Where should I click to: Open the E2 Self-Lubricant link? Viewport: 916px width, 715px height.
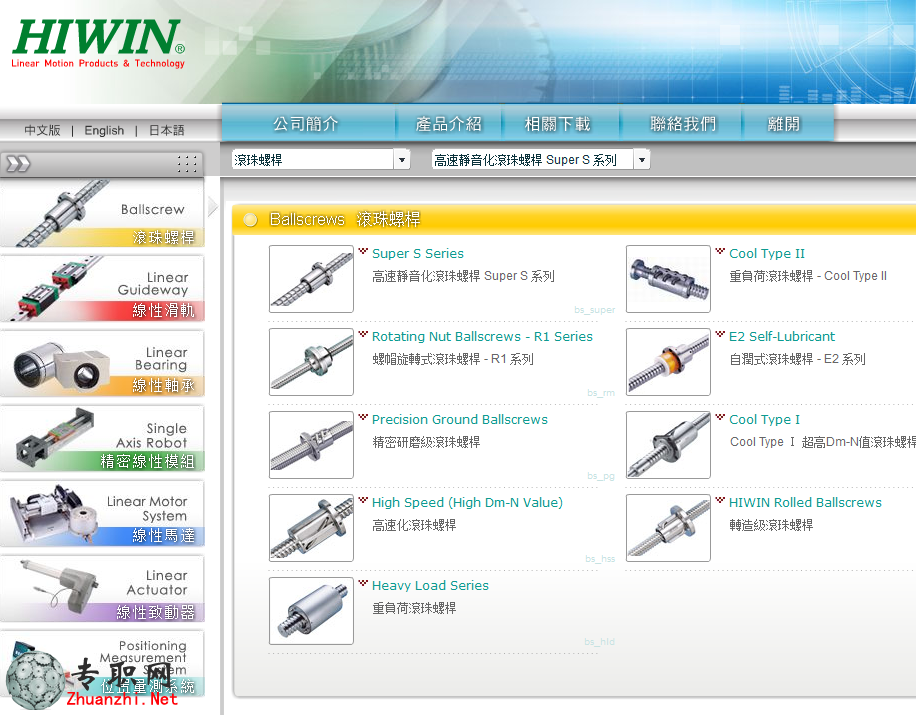782,336
